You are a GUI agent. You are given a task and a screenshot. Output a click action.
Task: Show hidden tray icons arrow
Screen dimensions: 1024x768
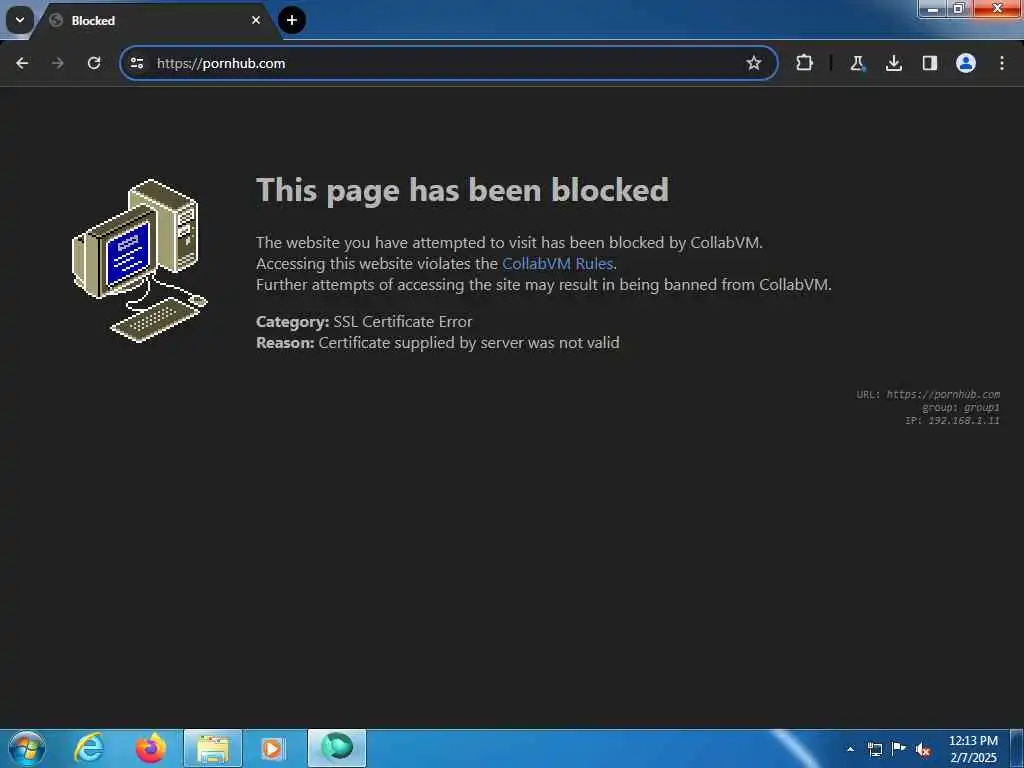850,749
